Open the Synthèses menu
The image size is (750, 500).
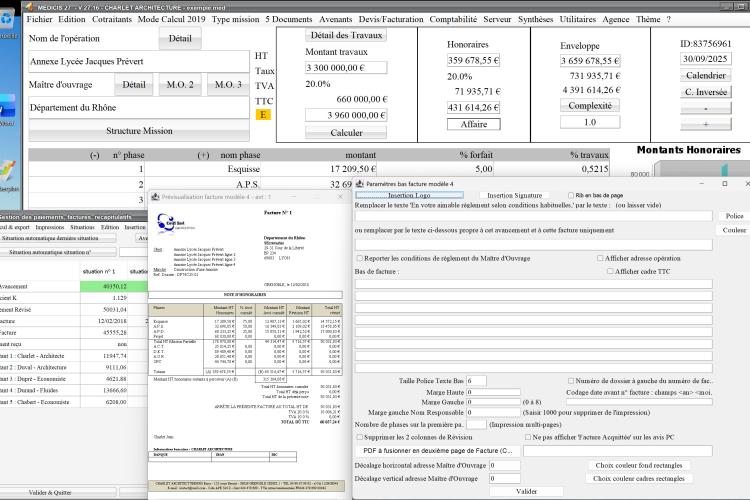pyautogui.click(x=535, y=20)
